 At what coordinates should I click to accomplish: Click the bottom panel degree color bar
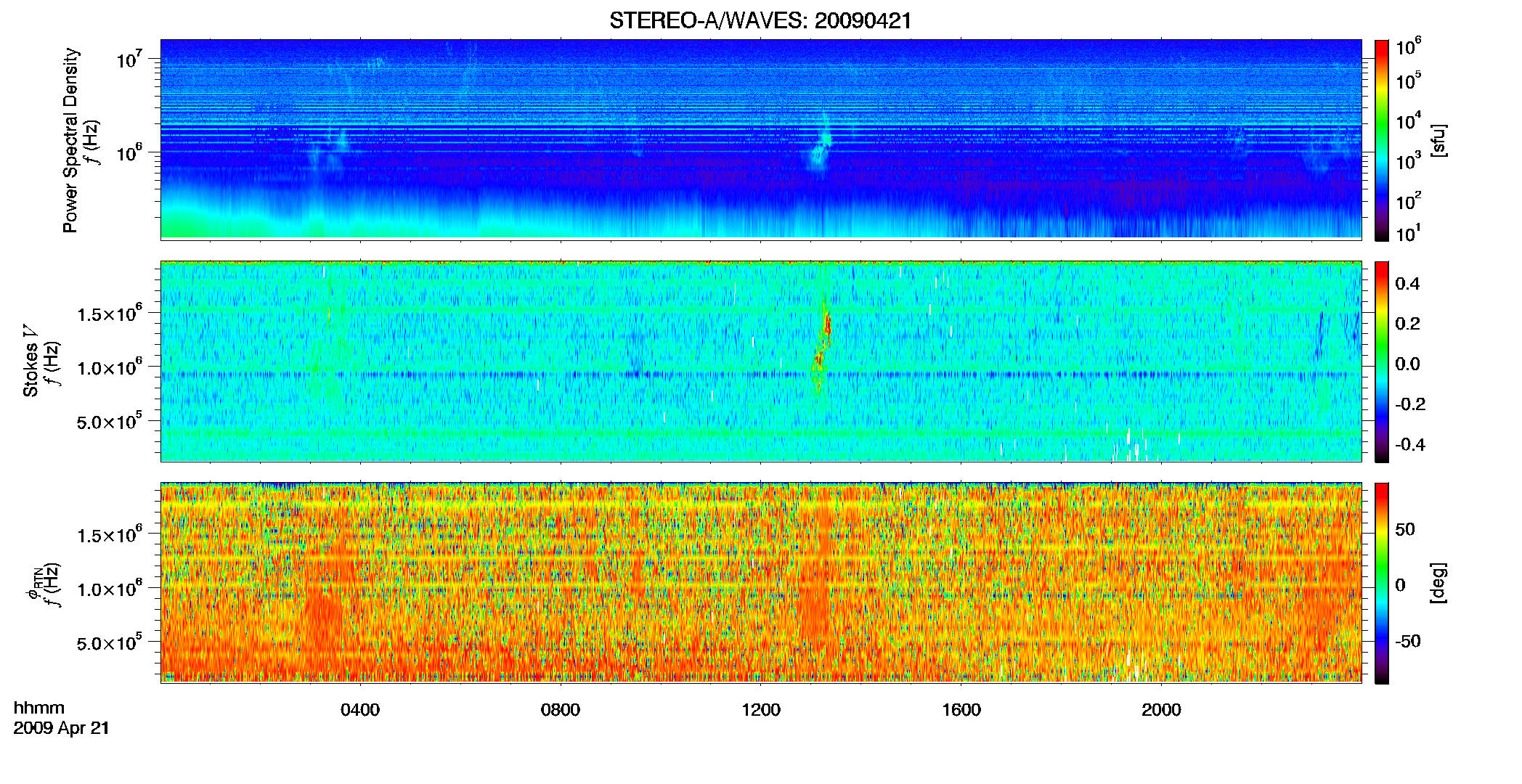point(1382,583)
